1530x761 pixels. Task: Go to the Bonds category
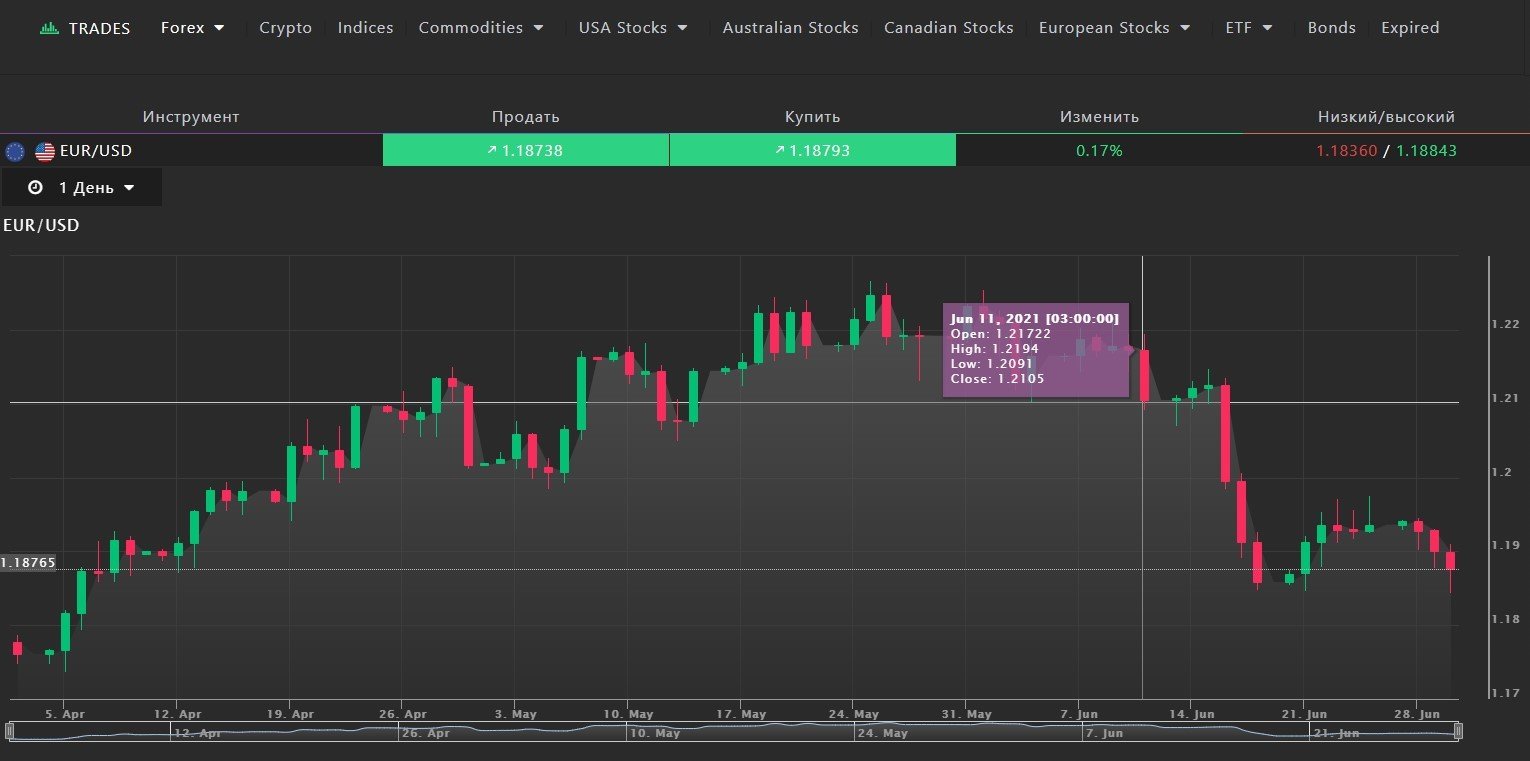click(1331, 28)
